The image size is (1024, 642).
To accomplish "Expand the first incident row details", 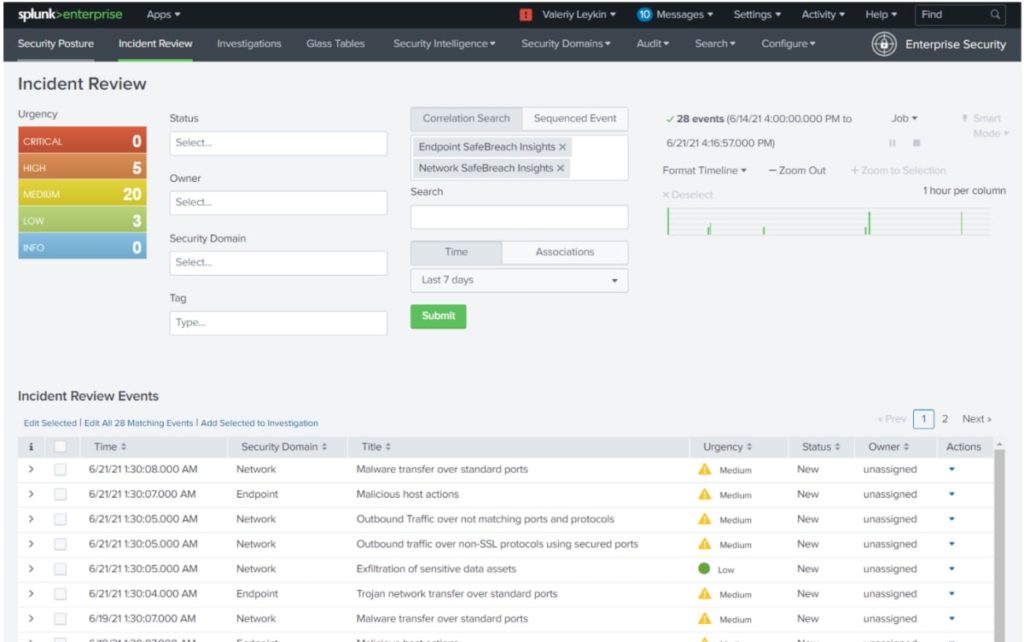I will pyautogui.click(x=31, y=468).
